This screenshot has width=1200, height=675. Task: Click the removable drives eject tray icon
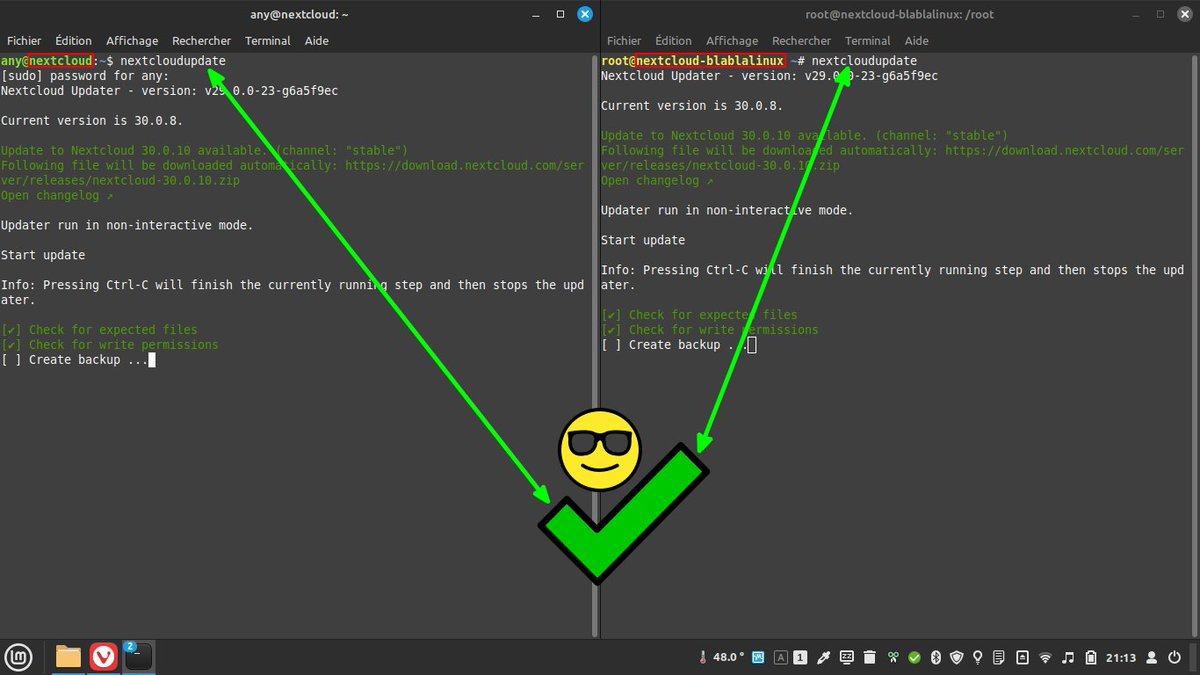coord(1022,658)
